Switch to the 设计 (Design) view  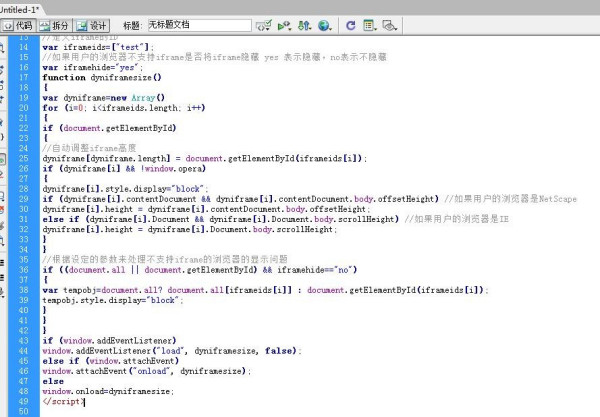(92, 26)
